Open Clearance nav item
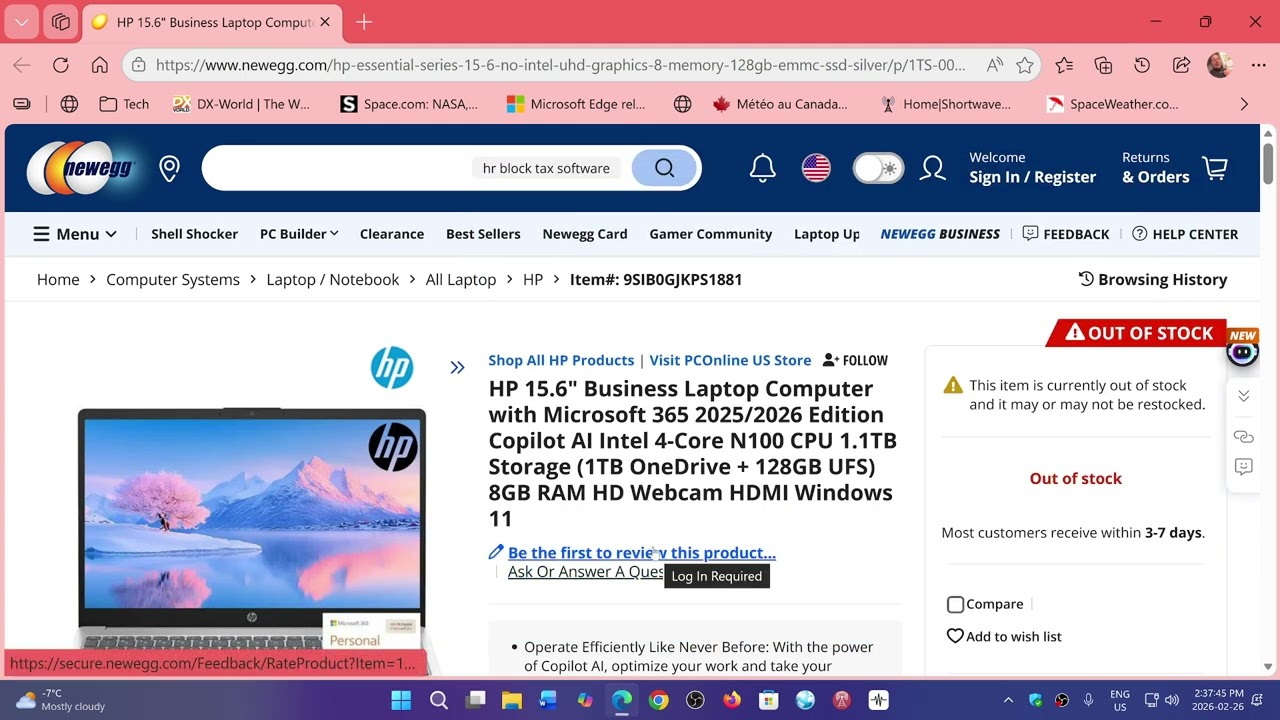 coord(392,234)
